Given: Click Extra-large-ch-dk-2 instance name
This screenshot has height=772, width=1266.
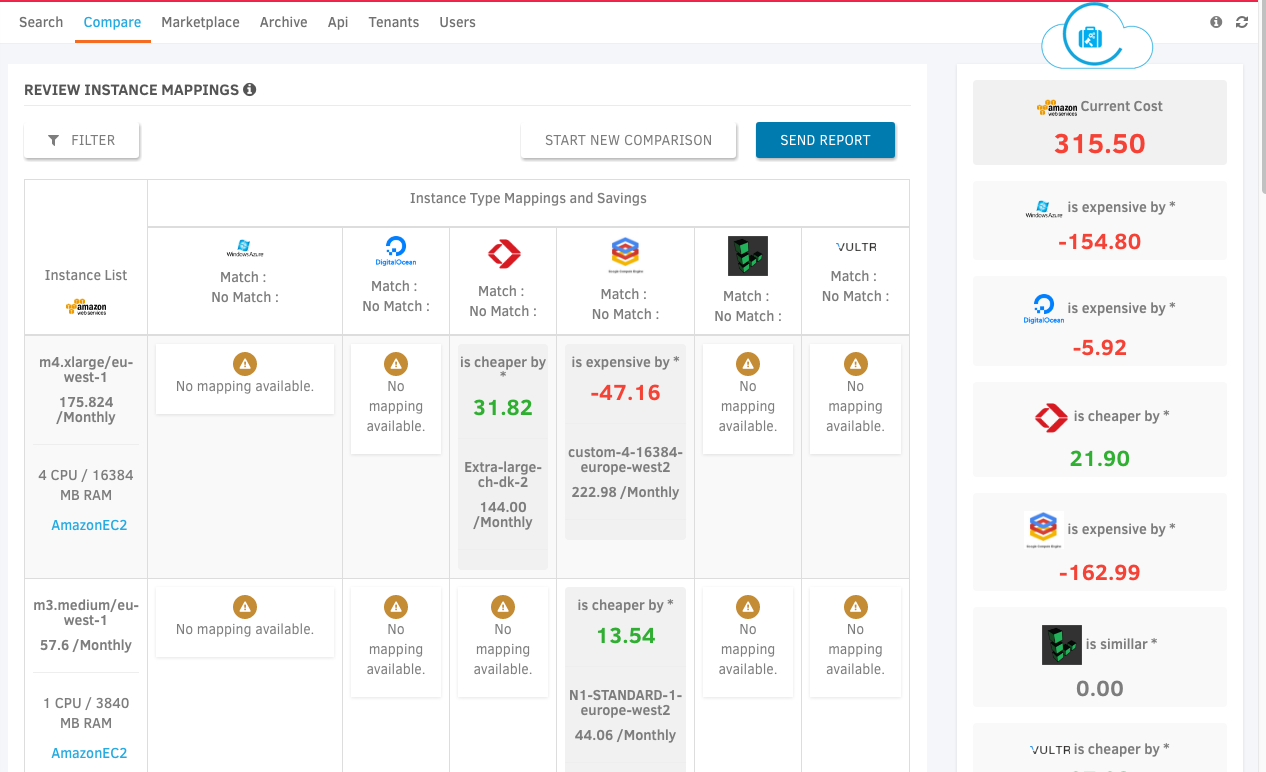Looking at the screenshot, I should (503, 475).
